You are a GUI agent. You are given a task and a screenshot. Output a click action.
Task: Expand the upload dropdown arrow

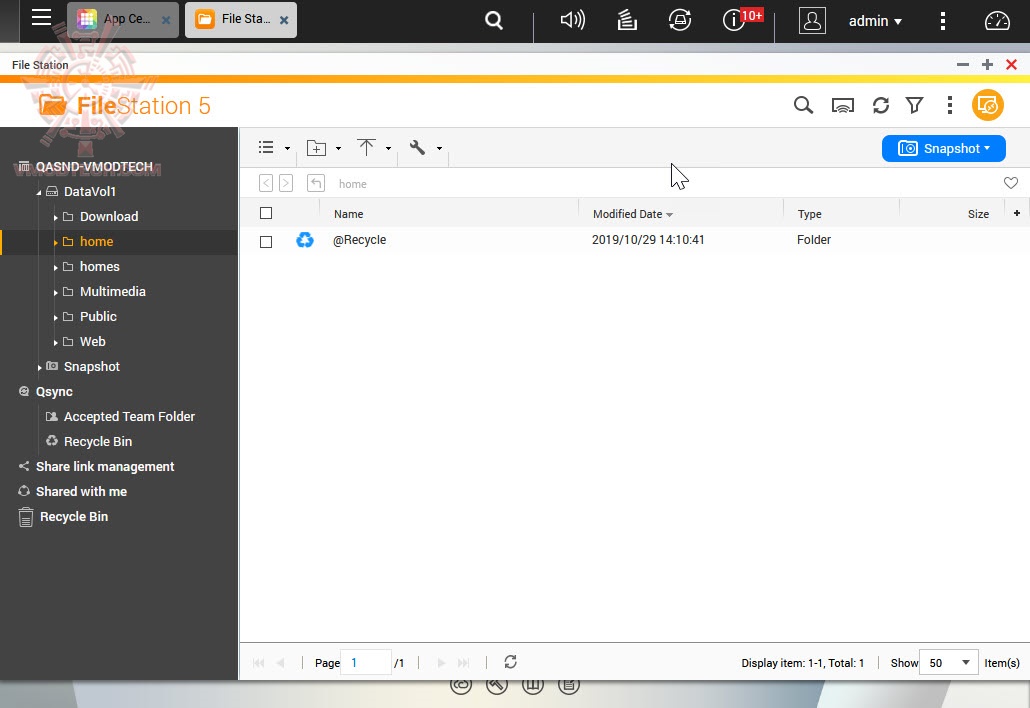point(388,148)
